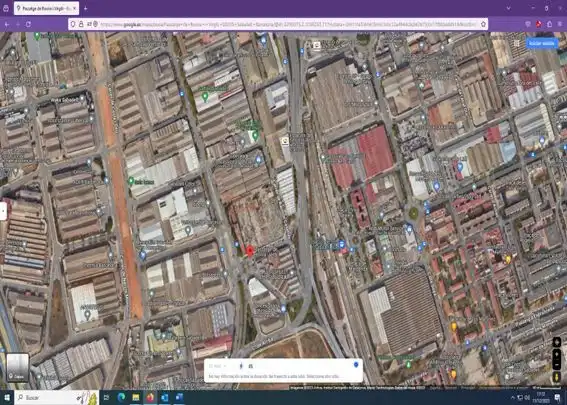Zoom out the map with the minus button
567x405 pixels.
point(557,364)
